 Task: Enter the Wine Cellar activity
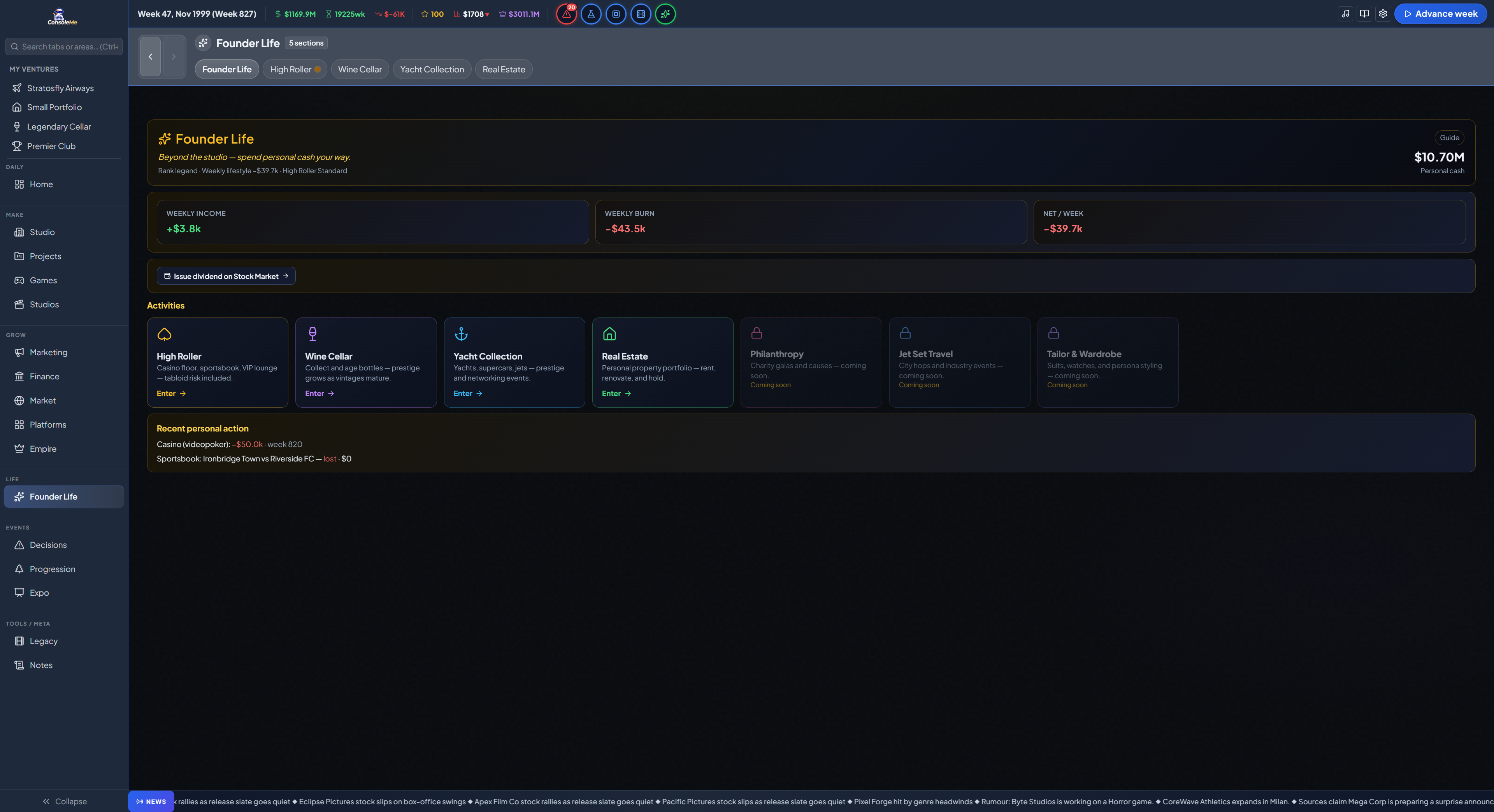tap(366, 363)
